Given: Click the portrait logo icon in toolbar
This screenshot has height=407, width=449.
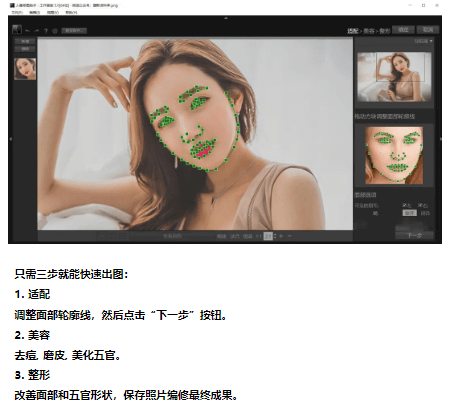Looking at the screenshot, I should coord(17,29).
